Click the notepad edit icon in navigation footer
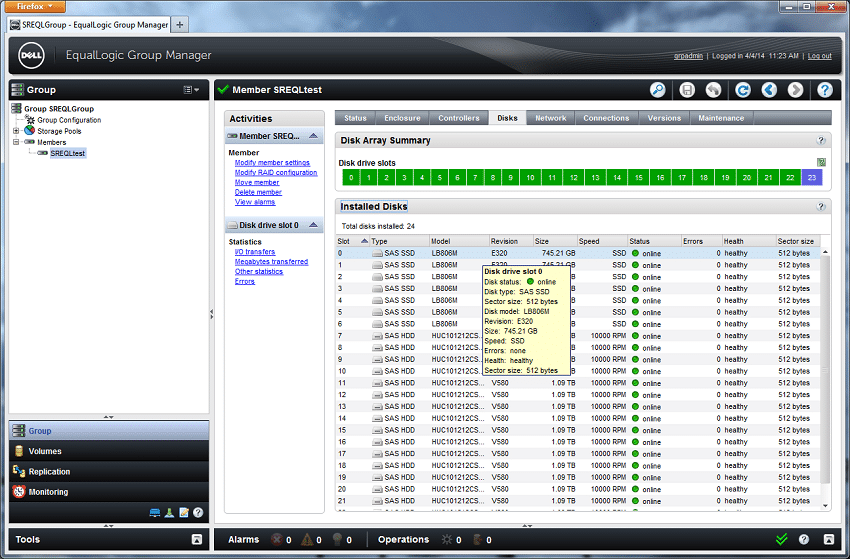850x559 pixels. (x=184, y=513)
